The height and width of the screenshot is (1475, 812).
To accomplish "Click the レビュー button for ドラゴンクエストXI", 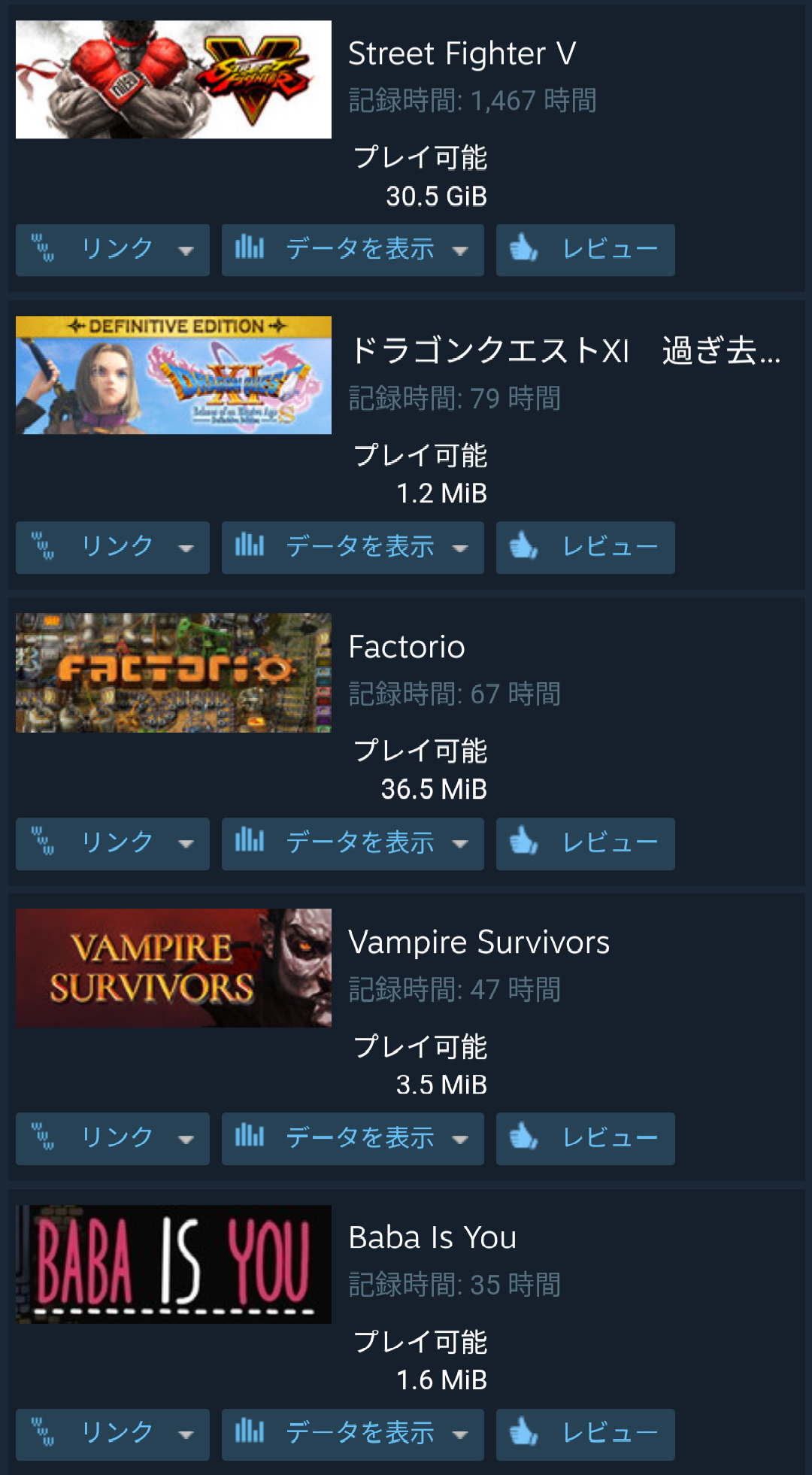I will [586, 548].
